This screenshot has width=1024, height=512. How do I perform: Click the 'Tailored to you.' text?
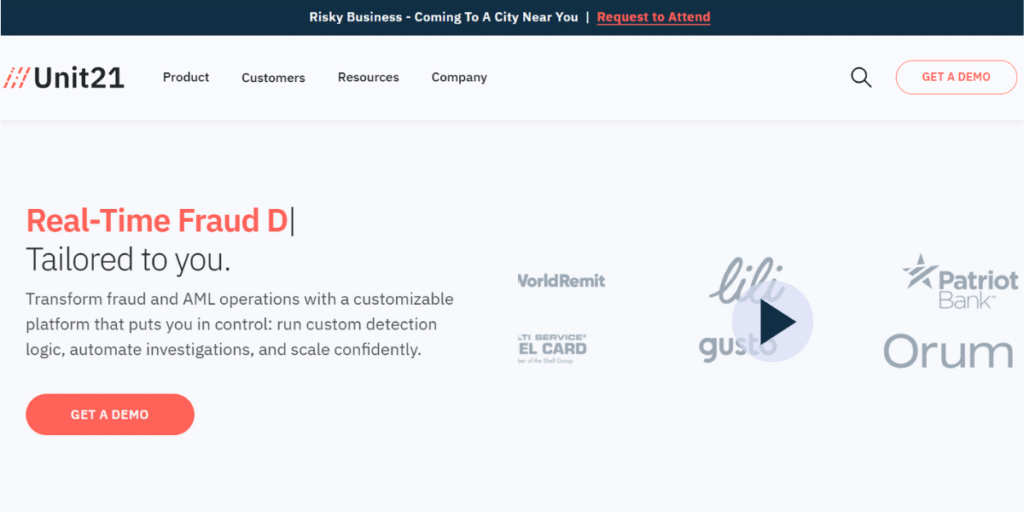129,259
